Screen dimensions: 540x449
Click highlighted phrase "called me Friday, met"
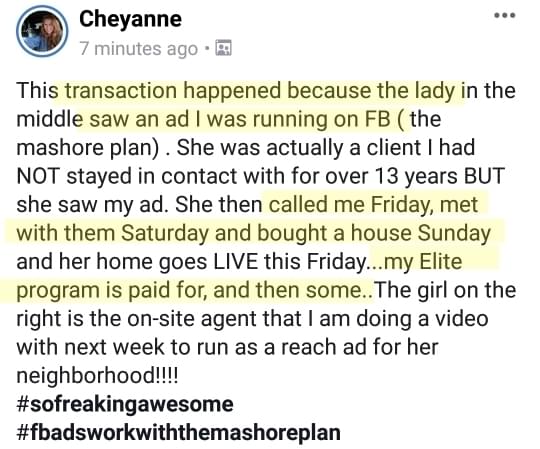(x=373, y=205)
